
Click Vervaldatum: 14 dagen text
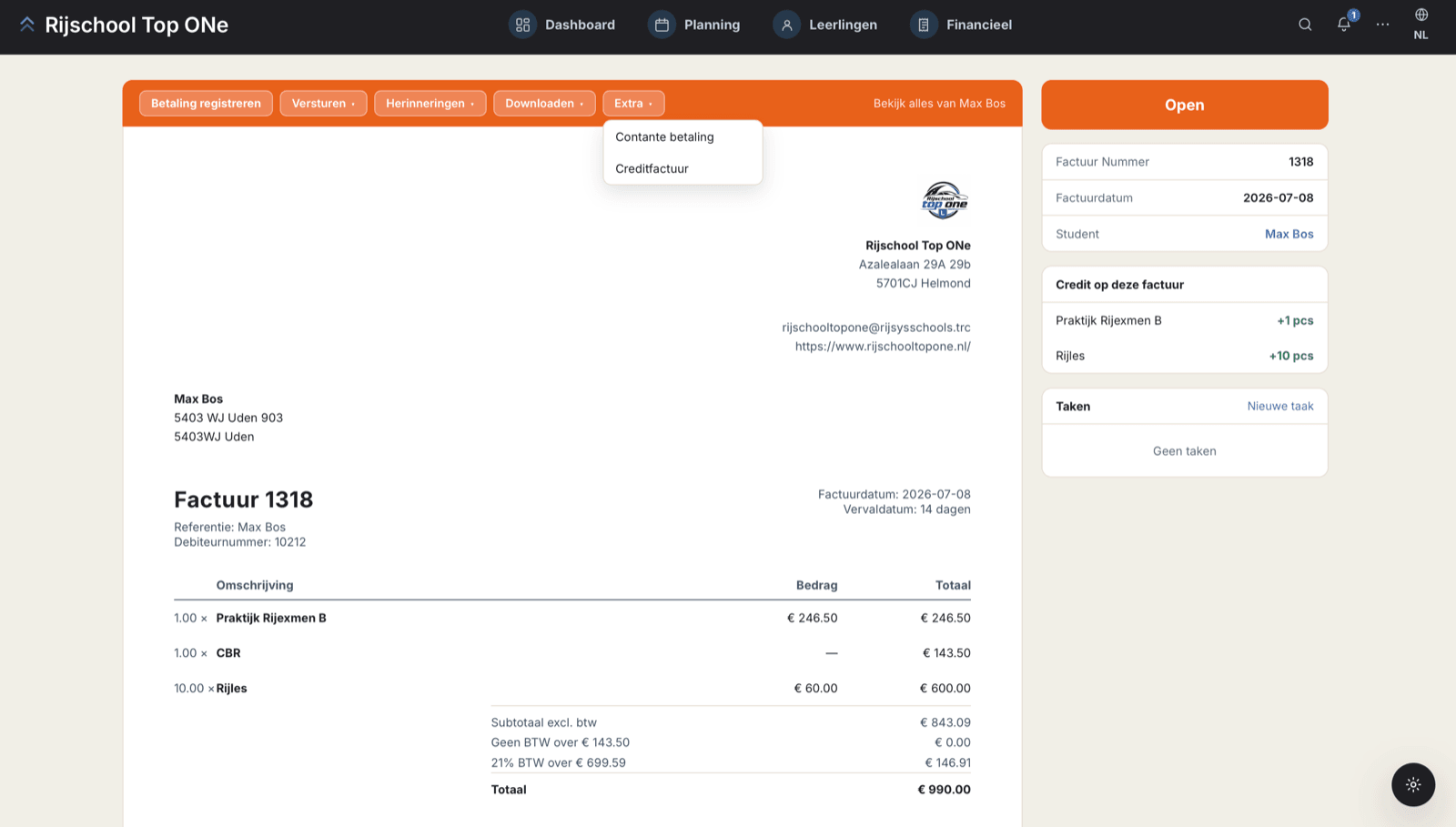click(x=906, y=509)
